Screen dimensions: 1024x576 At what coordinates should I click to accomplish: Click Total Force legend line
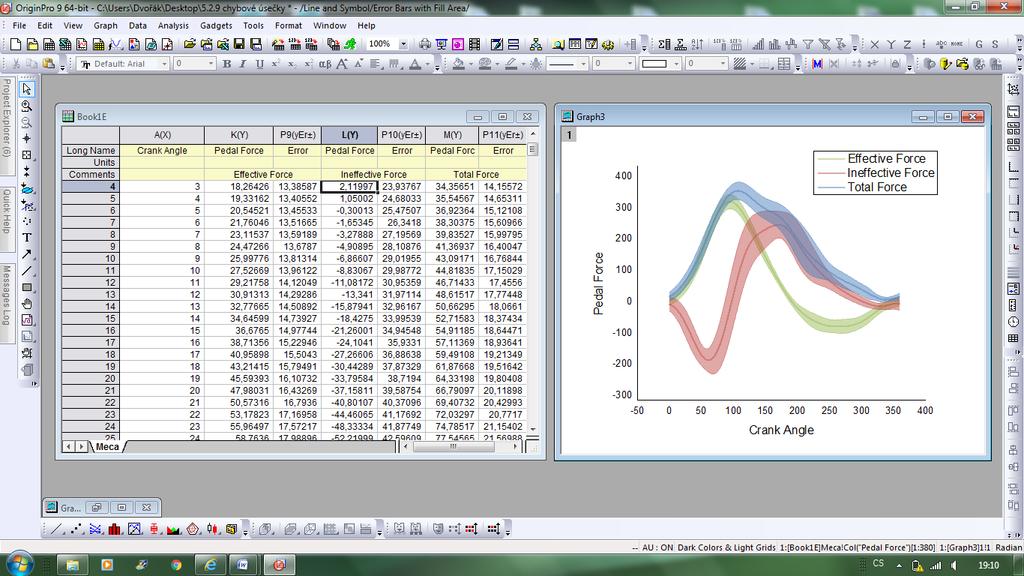tap(830, 187)
